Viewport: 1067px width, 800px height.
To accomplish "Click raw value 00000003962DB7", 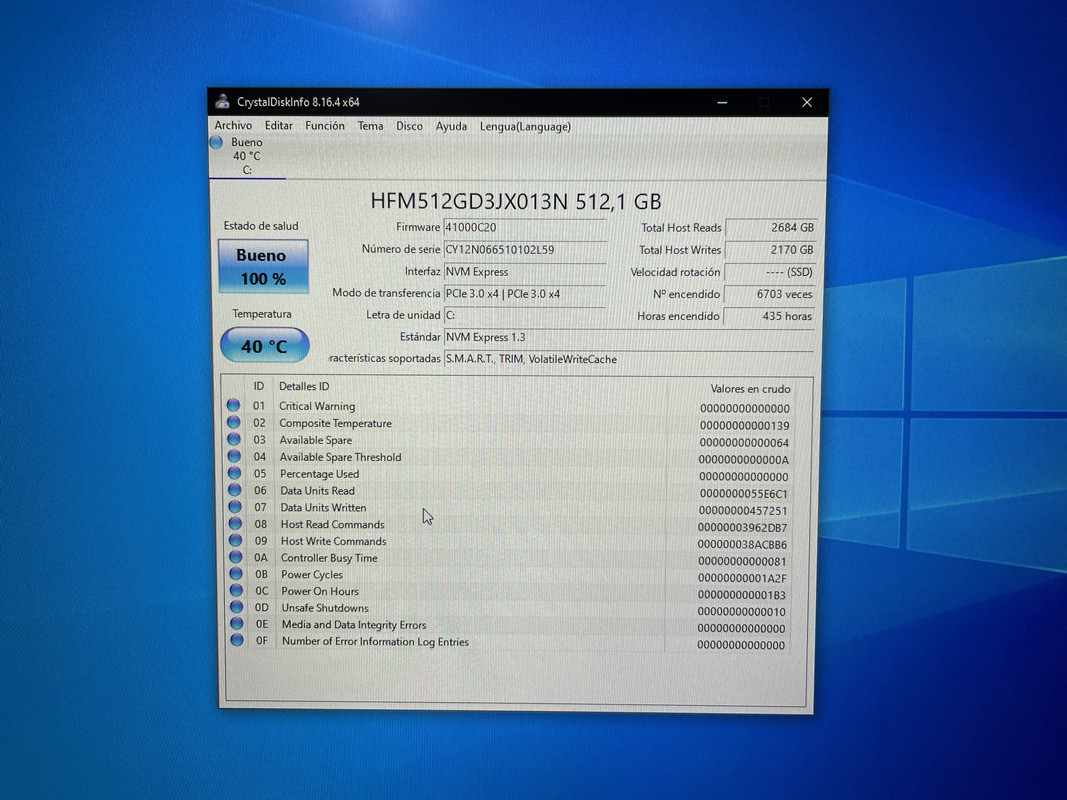I will click(x=742, y=528).
